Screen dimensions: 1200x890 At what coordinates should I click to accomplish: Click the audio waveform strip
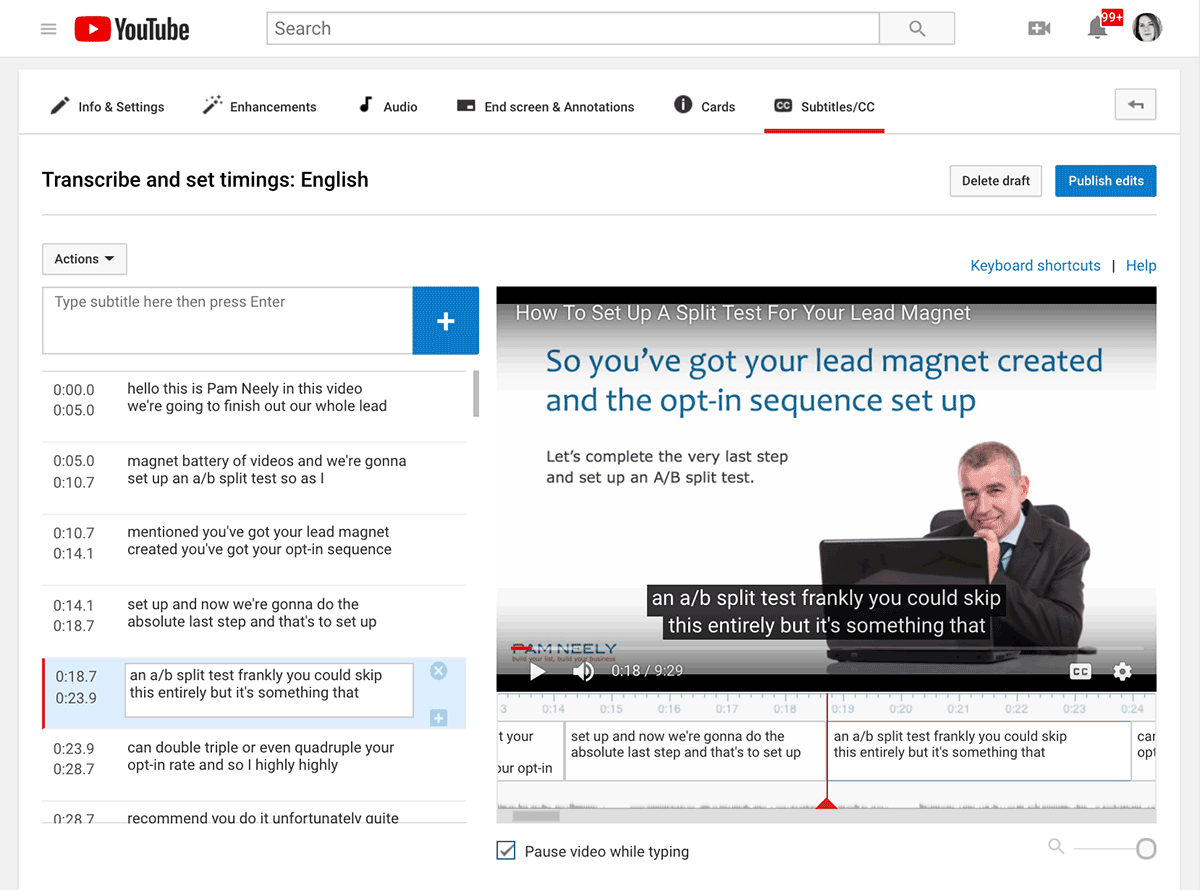click(x=826, y=801)
